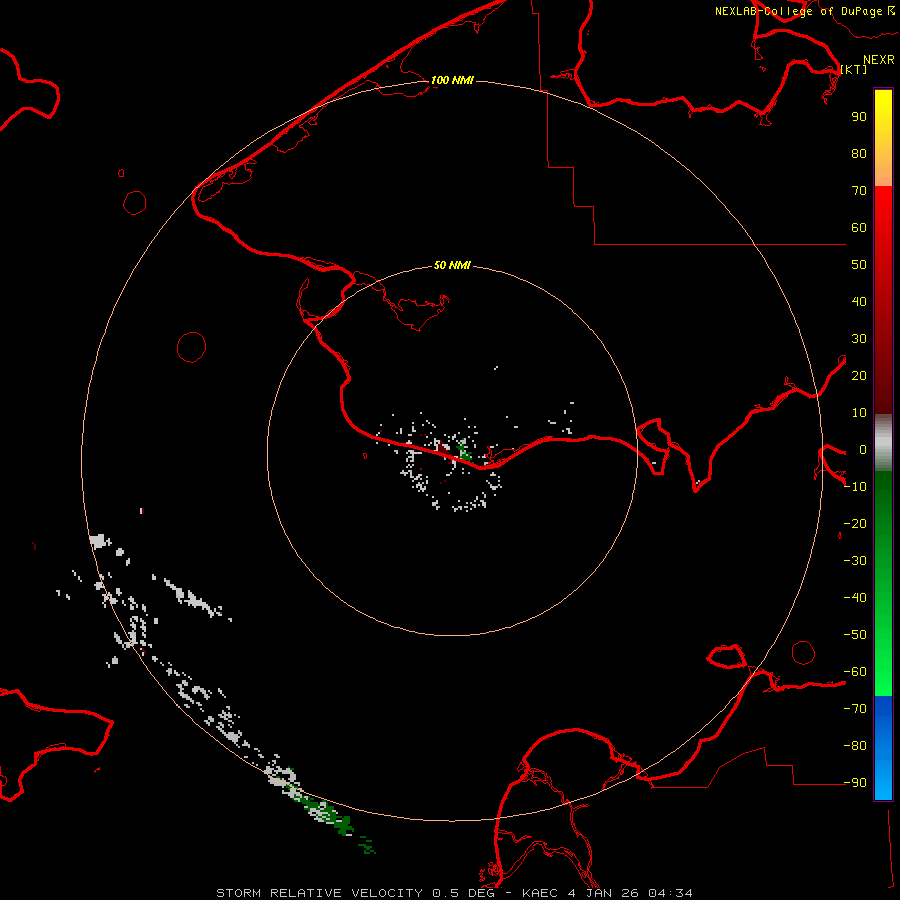This screenshot has height=900, width=900.
Task: Click the '20' scale value
Action: (859, 376)
